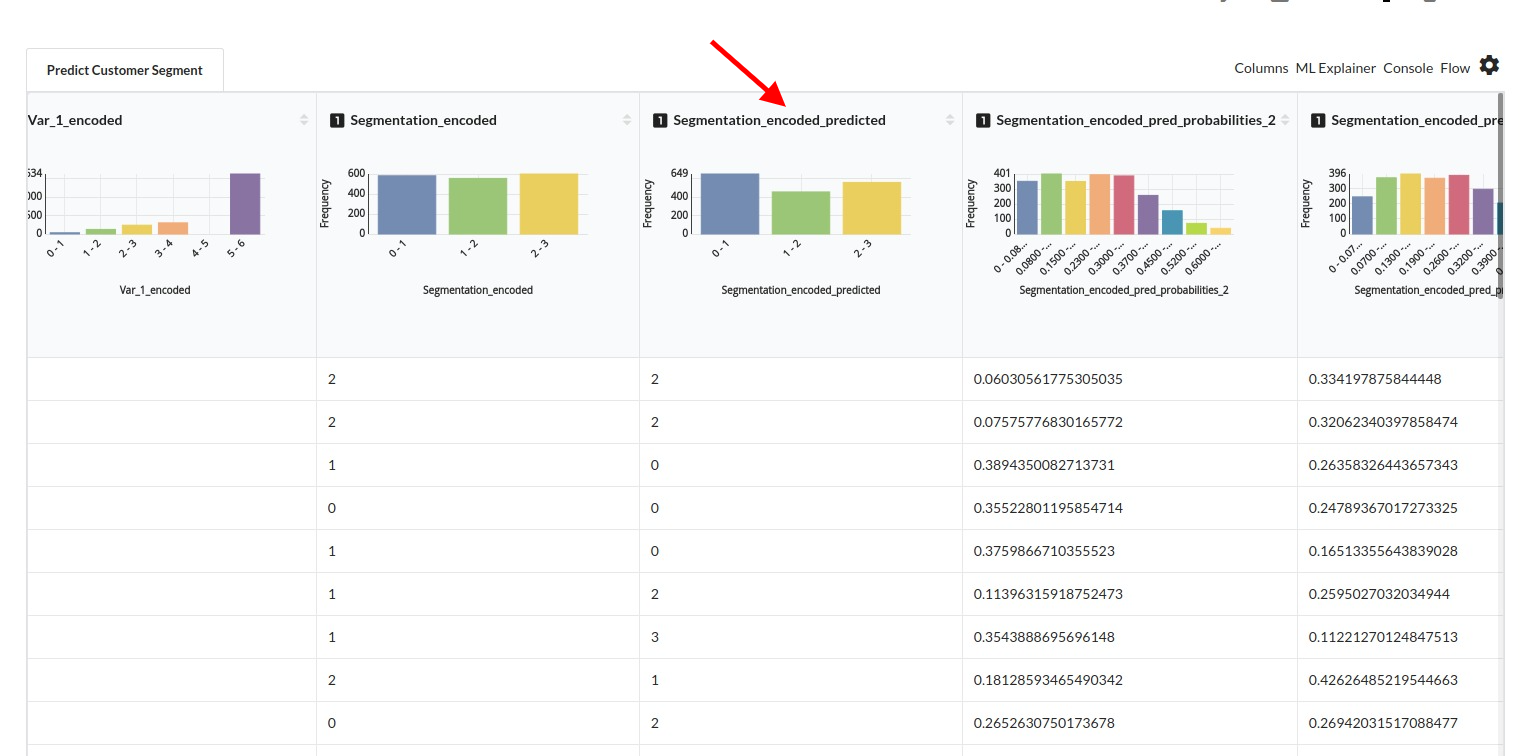Sort the Segmentation_encoded_predicted column
1529x756 pixels.
point(950,120)
